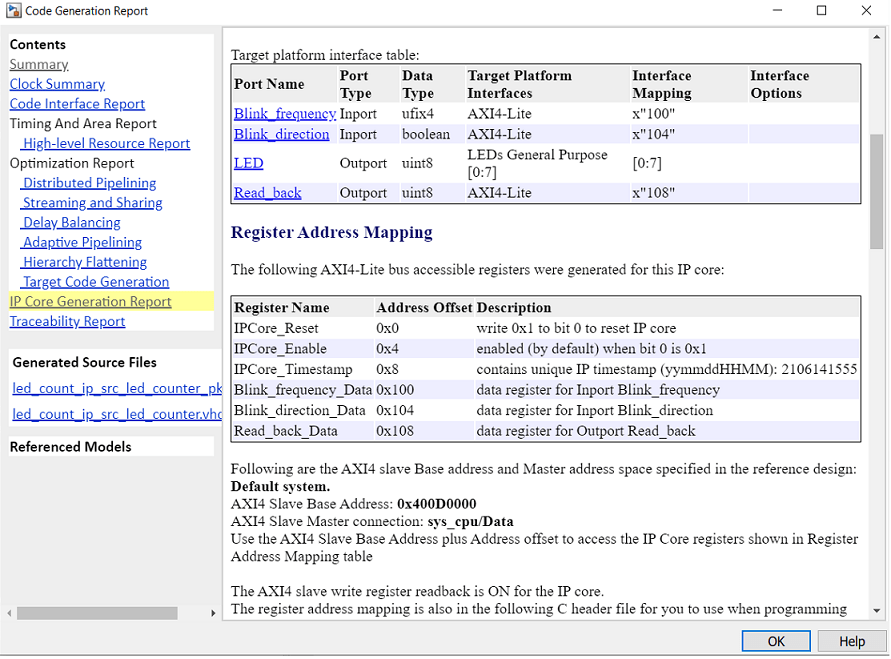Open the Distributed Pipelining report
Viewport: 891px width, 659px height.
[88, 183]
